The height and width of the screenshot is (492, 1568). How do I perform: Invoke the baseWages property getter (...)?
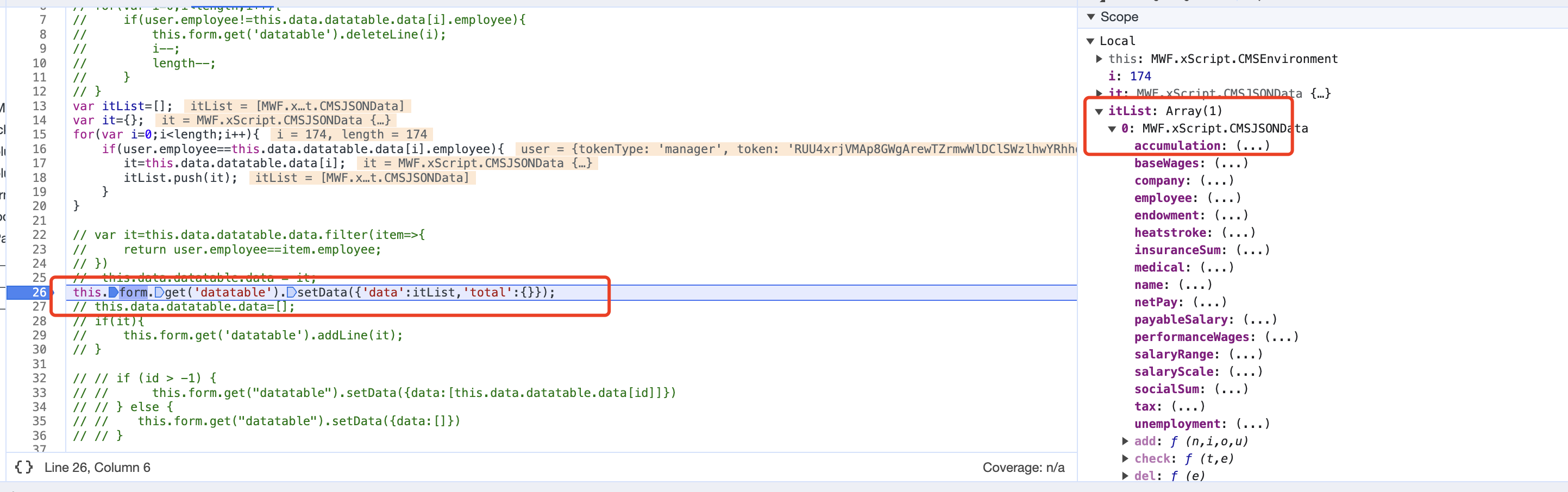coord(1231,163)
